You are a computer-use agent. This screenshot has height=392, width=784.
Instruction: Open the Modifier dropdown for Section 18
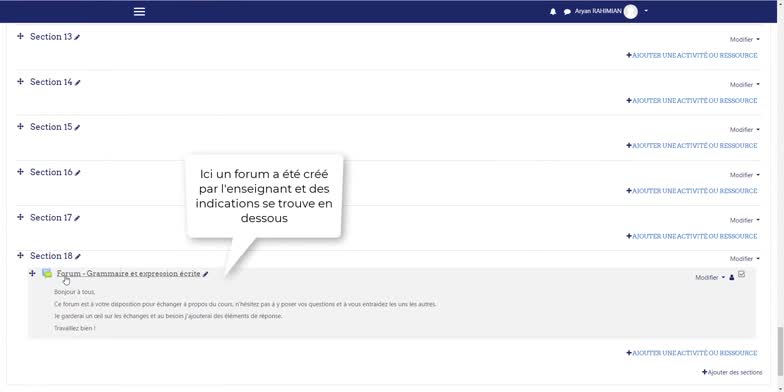click(744, 258)
